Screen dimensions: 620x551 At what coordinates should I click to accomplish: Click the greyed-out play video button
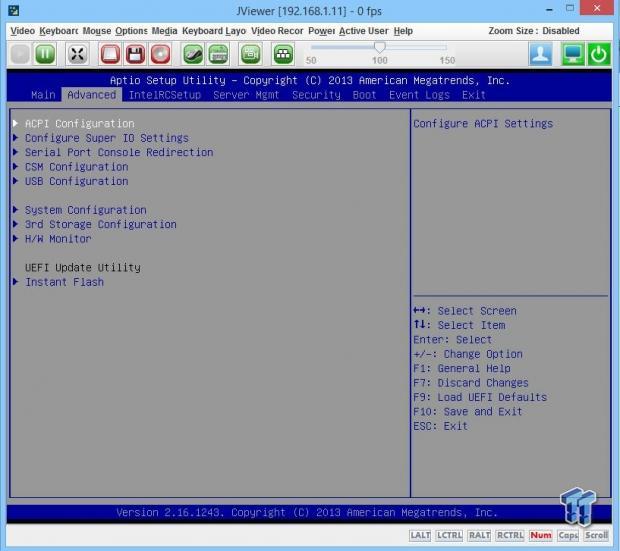[x=20, y=54]
